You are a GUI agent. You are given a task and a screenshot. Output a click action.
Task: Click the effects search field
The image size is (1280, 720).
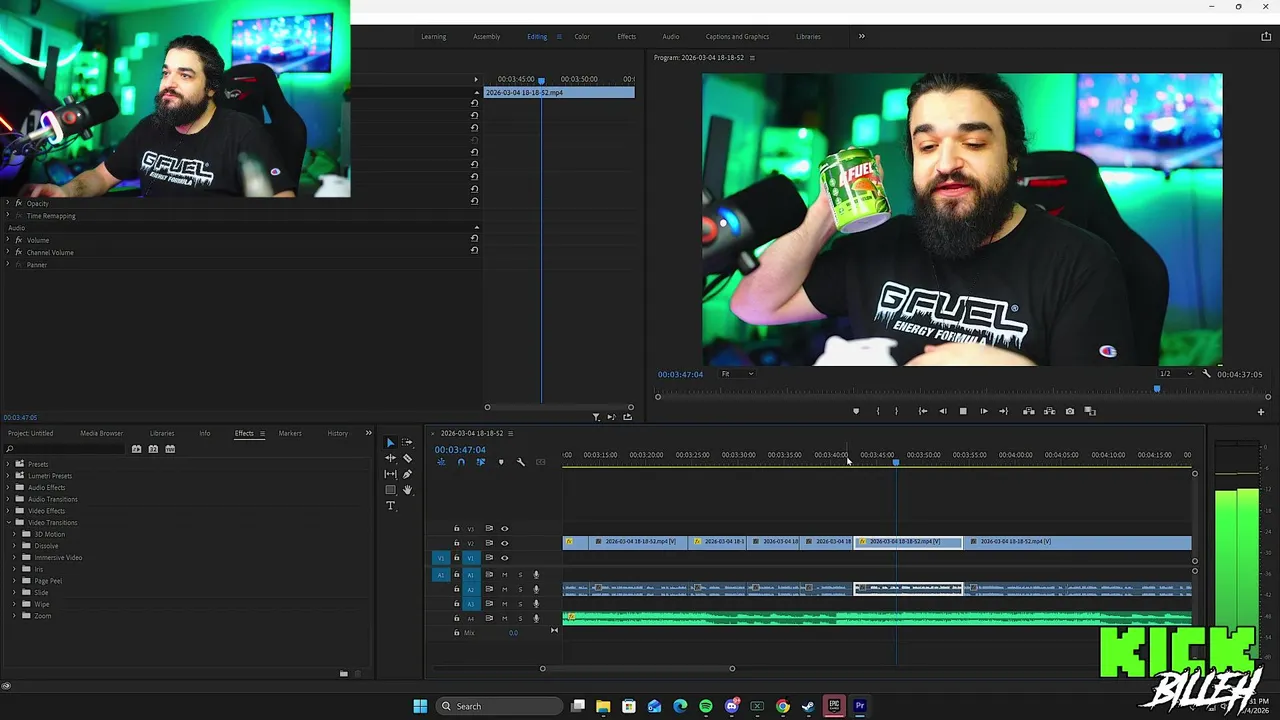point(66,449)
